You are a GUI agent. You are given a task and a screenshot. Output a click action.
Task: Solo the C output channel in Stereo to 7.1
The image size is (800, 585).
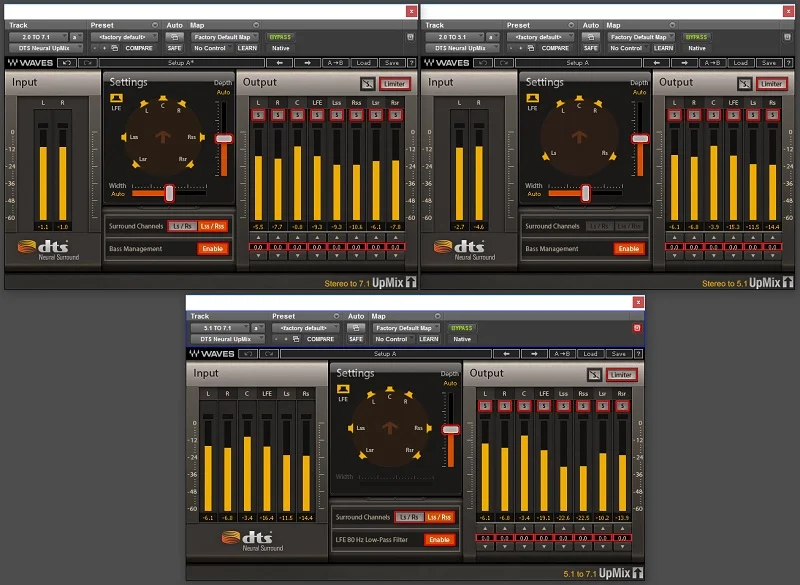click(297, 115)
